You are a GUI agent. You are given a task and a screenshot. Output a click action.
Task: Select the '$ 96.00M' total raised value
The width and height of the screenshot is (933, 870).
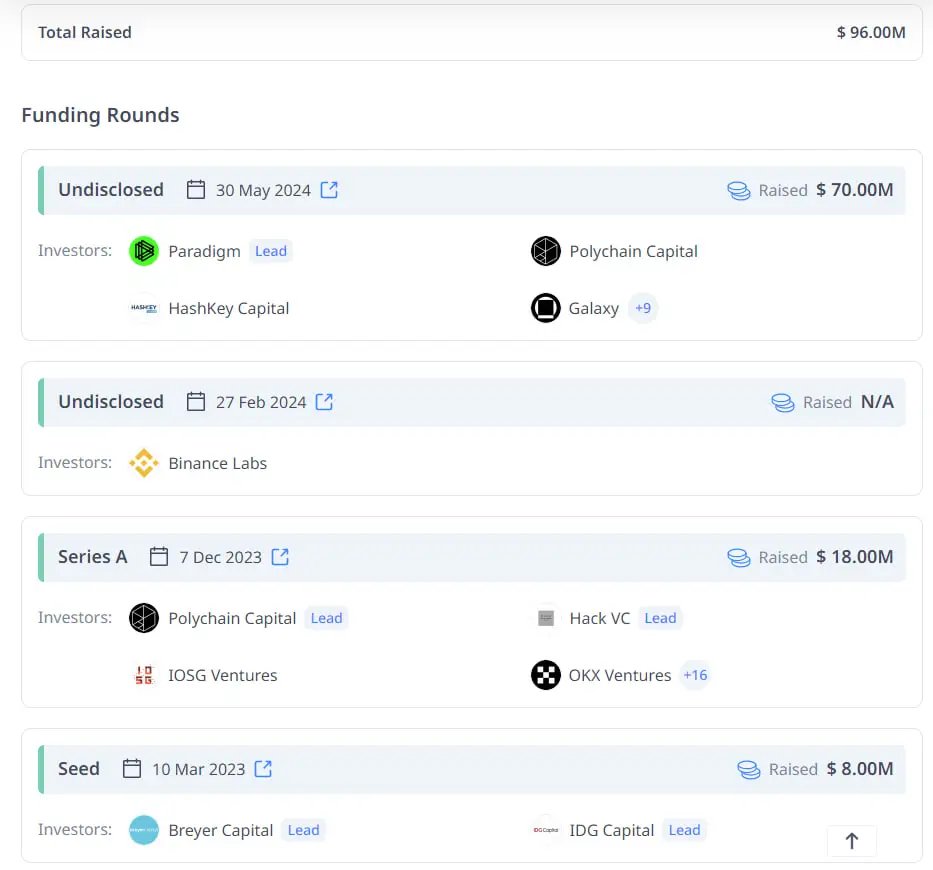tap(871, 32)
